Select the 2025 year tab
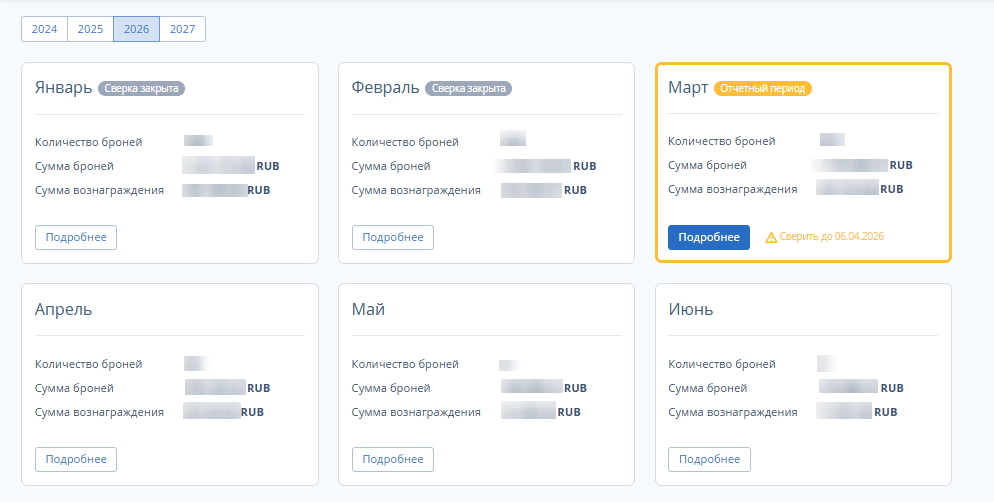The width and height of the screenshot is (994, 502). pos(90,29)
